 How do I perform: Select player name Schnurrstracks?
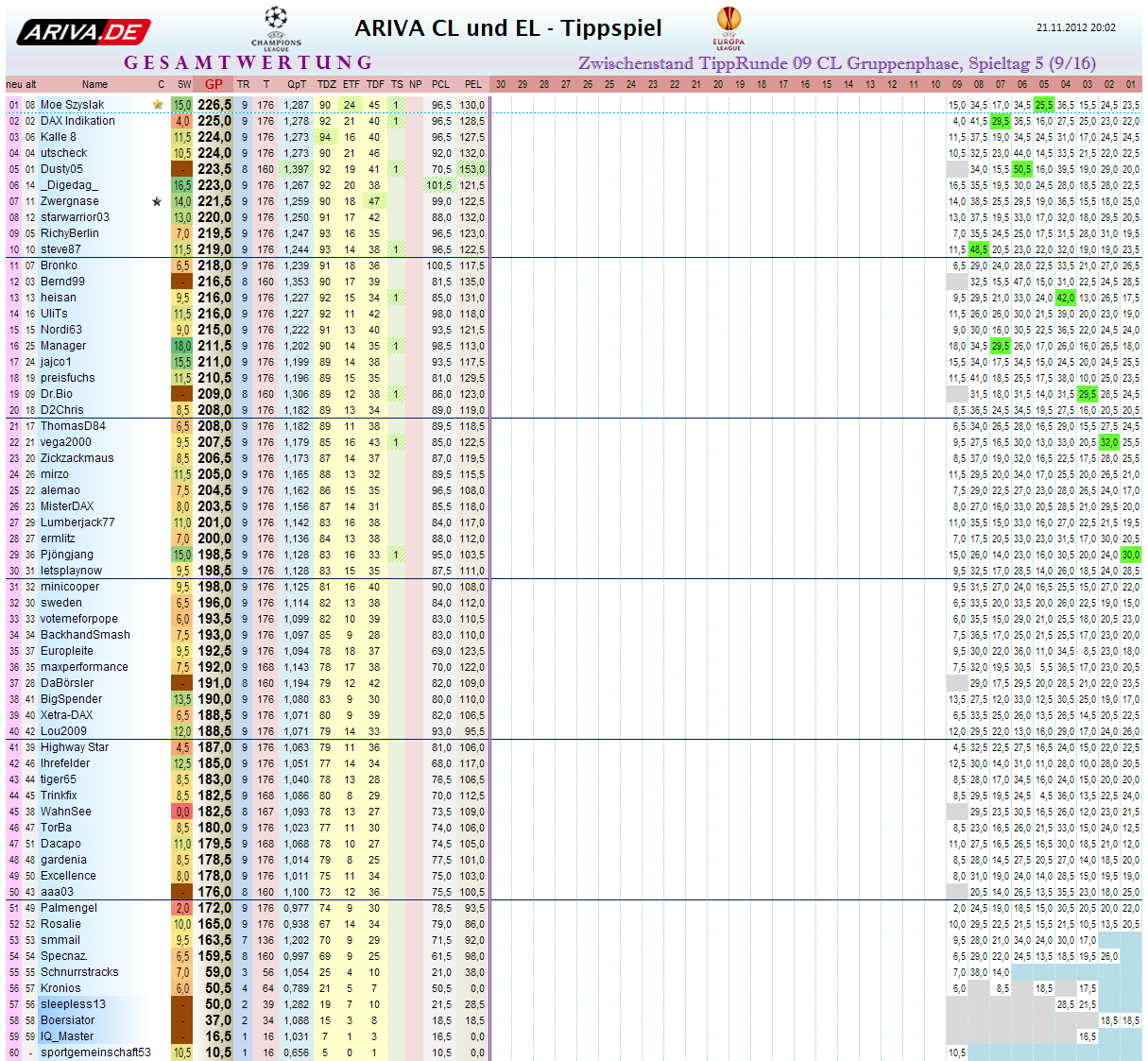(x=79, y=972)
